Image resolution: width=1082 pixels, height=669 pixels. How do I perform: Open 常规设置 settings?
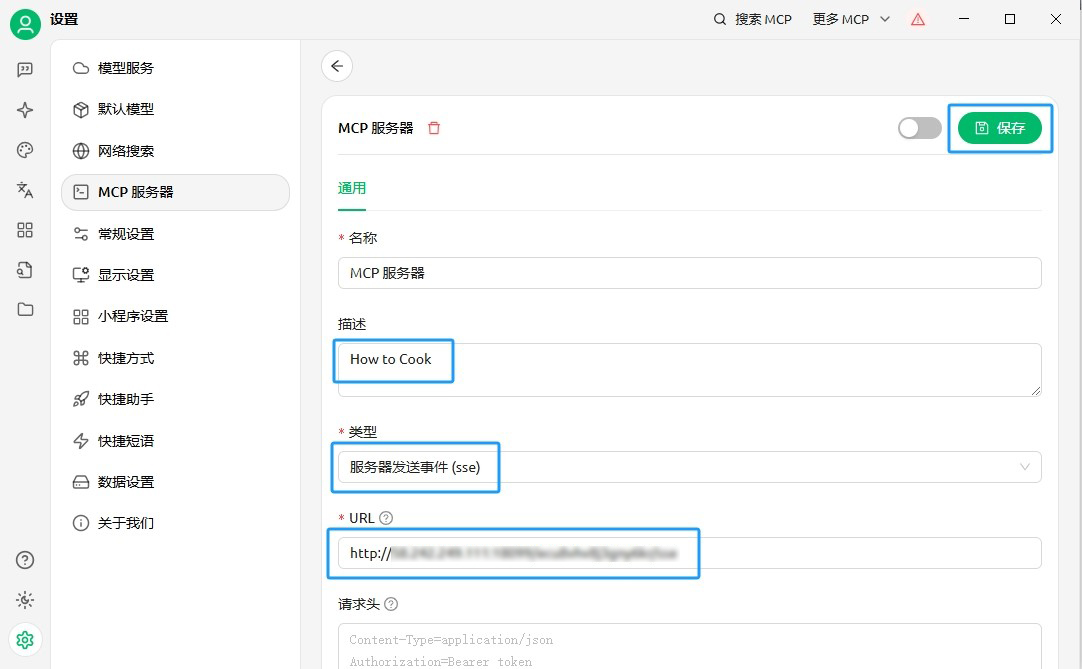point(175,234)
